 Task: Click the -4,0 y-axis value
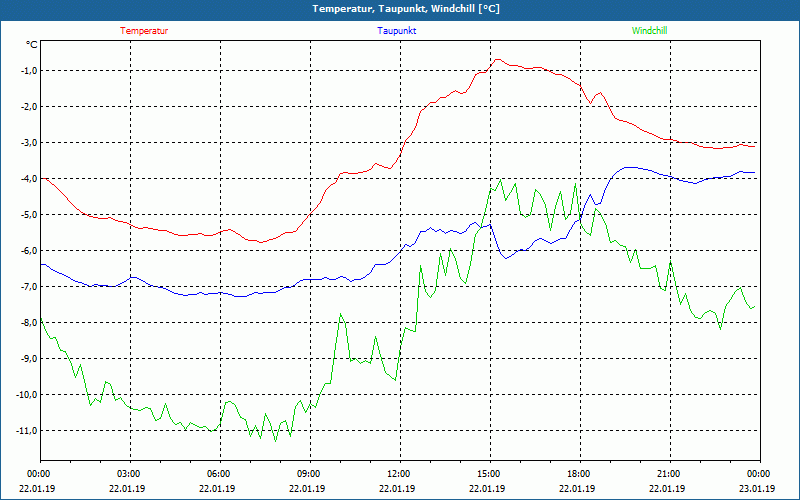(29, 179)
